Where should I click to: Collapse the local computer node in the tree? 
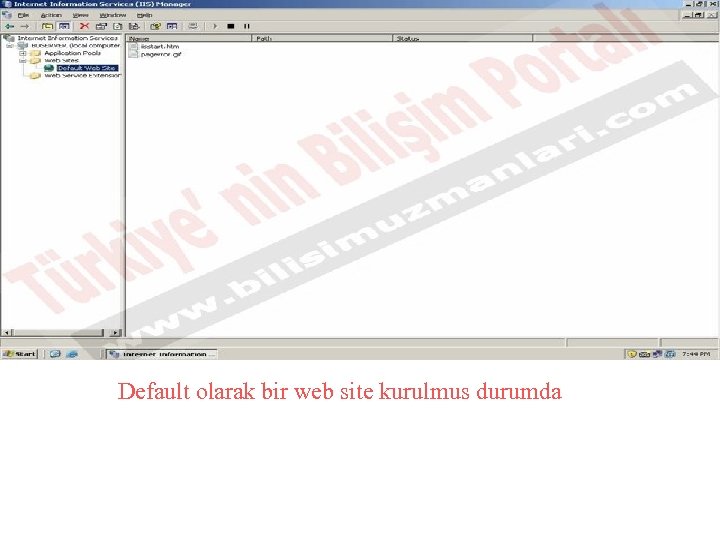[x=10, y=46]
